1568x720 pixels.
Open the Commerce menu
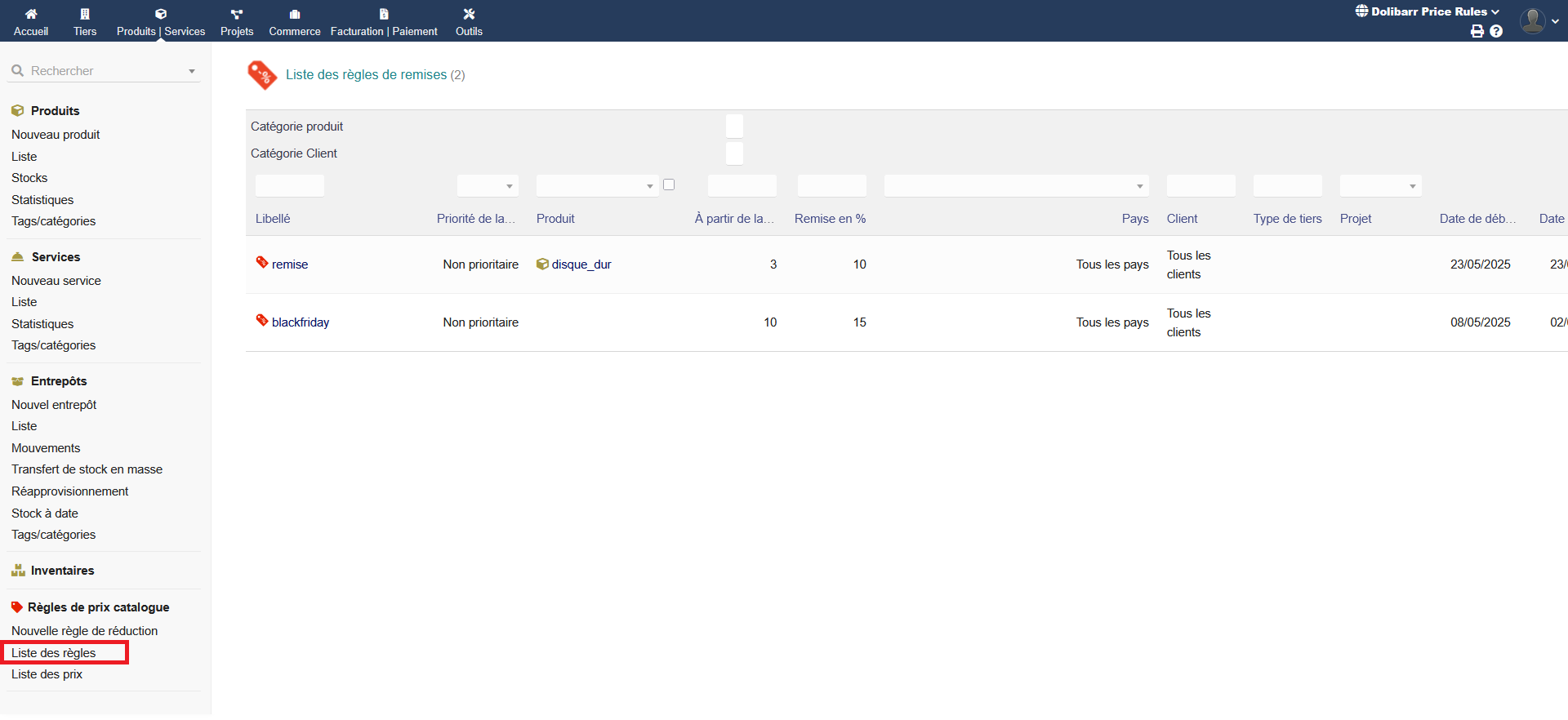pos(295,21)
